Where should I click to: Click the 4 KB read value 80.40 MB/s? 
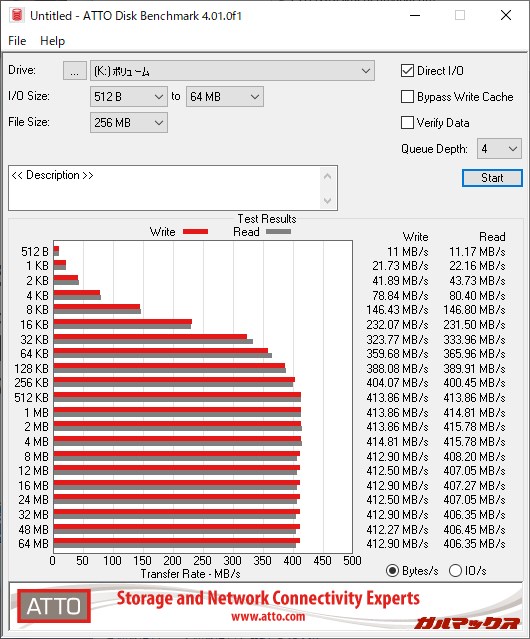point(477,295)
